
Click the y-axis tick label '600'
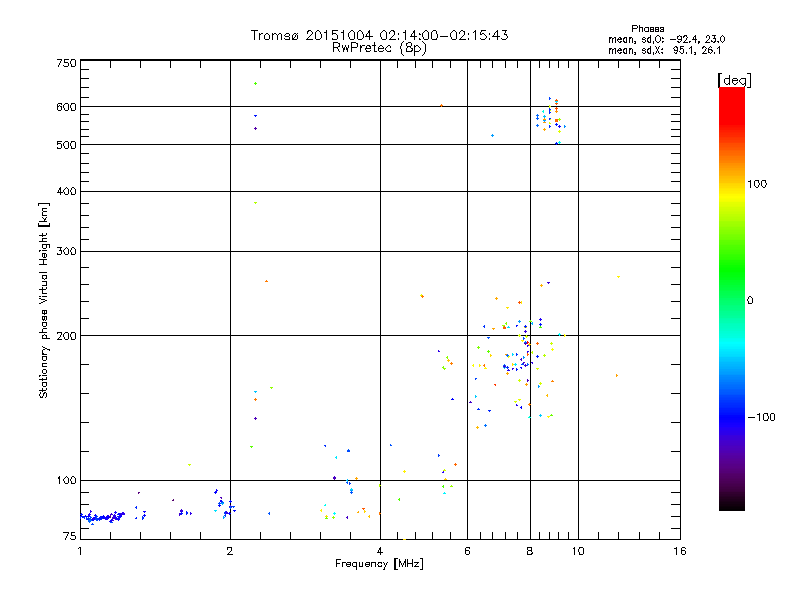pos(66,107)
